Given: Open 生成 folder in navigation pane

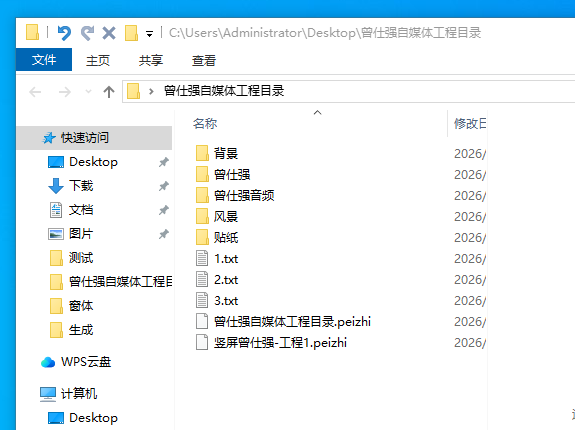Looking at the screenshot, I should tap(81, 330).
